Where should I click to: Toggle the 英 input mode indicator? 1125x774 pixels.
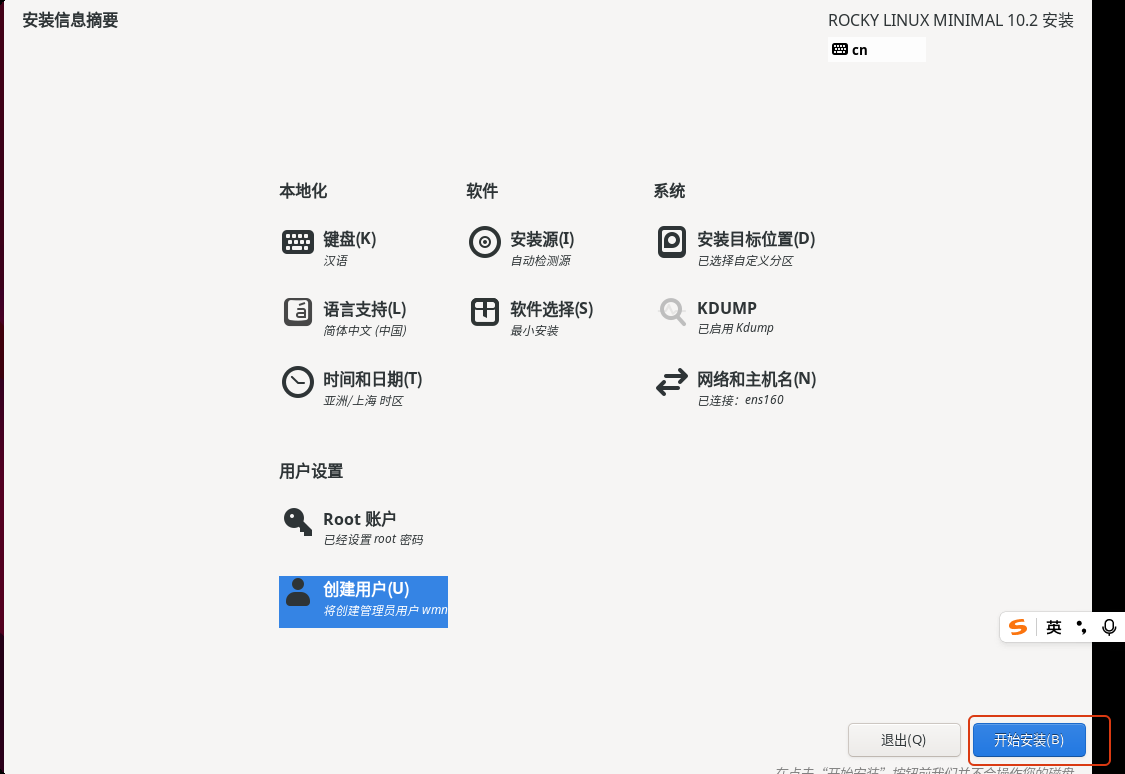coord(1054,628)
